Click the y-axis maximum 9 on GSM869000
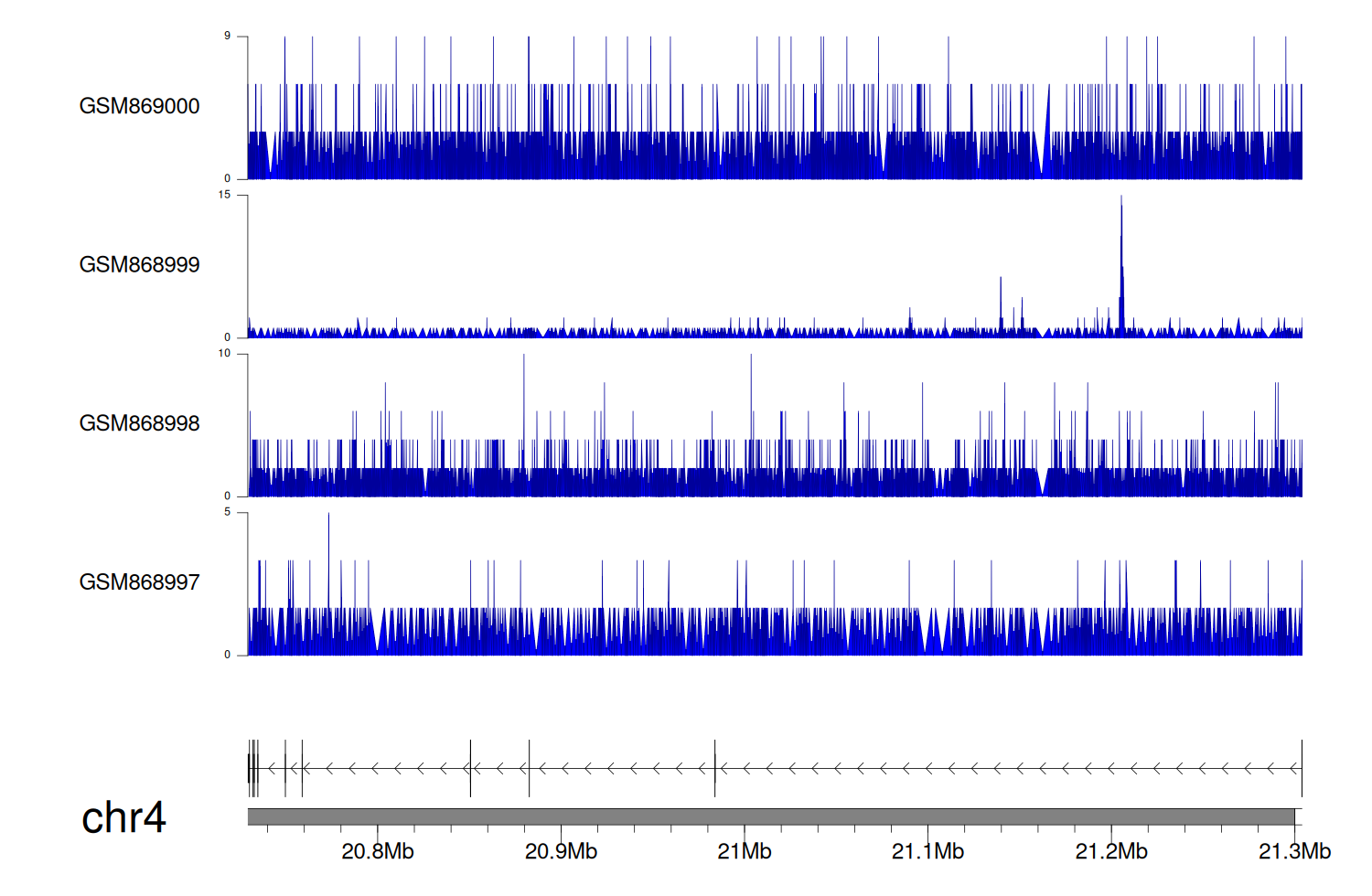Image resolution: width=1372 pixels, height=896 pixels. (227, 37)
